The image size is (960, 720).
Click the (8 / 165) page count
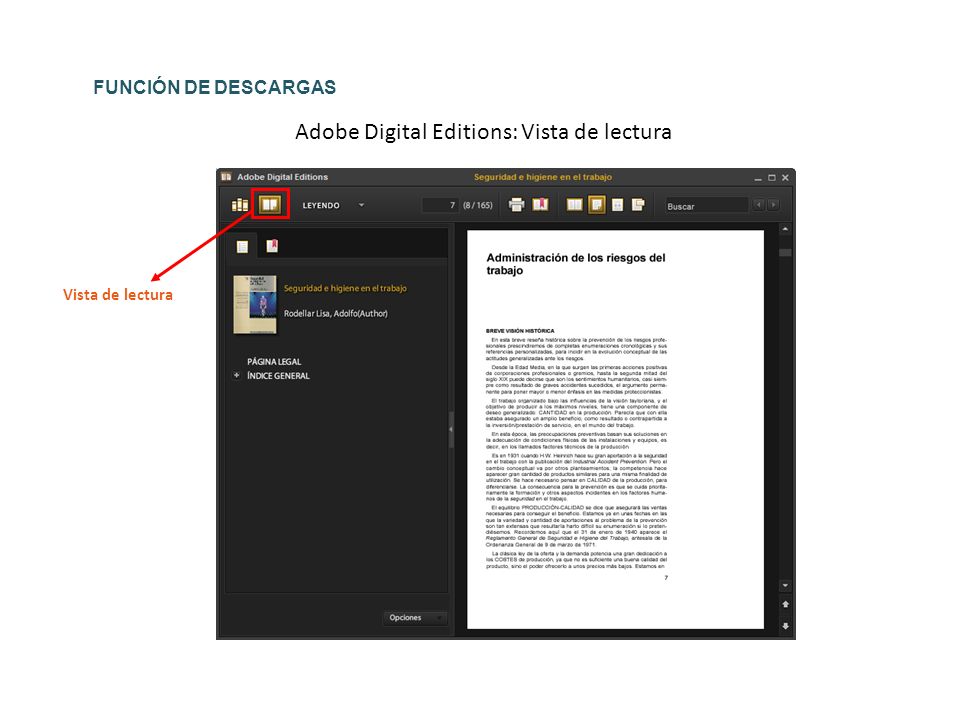pos(478,205)
